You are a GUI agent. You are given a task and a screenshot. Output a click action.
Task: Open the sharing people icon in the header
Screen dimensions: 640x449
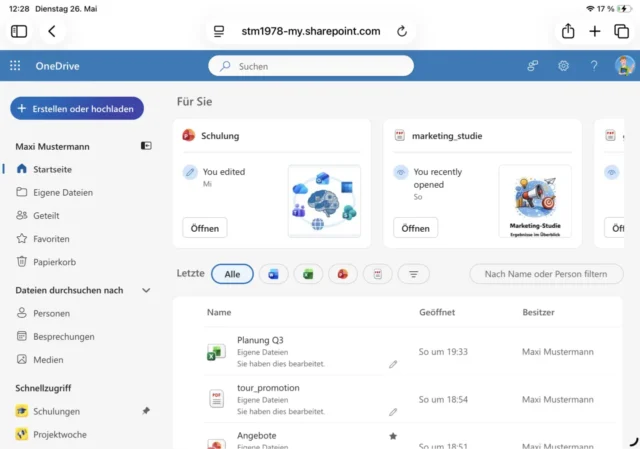[x=533, y=65]
